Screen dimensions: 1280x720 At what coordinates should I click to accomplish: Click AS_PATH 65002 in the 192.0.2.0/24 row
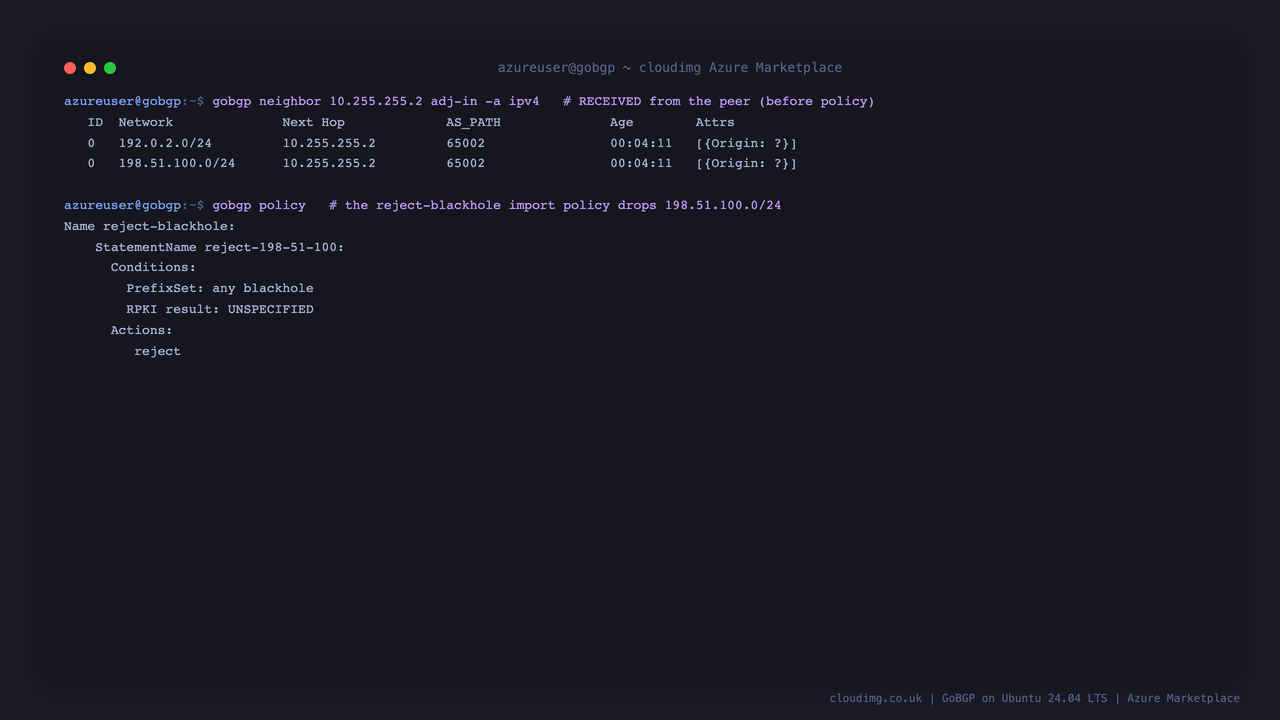pyautogui.click(x=466, y=143)
